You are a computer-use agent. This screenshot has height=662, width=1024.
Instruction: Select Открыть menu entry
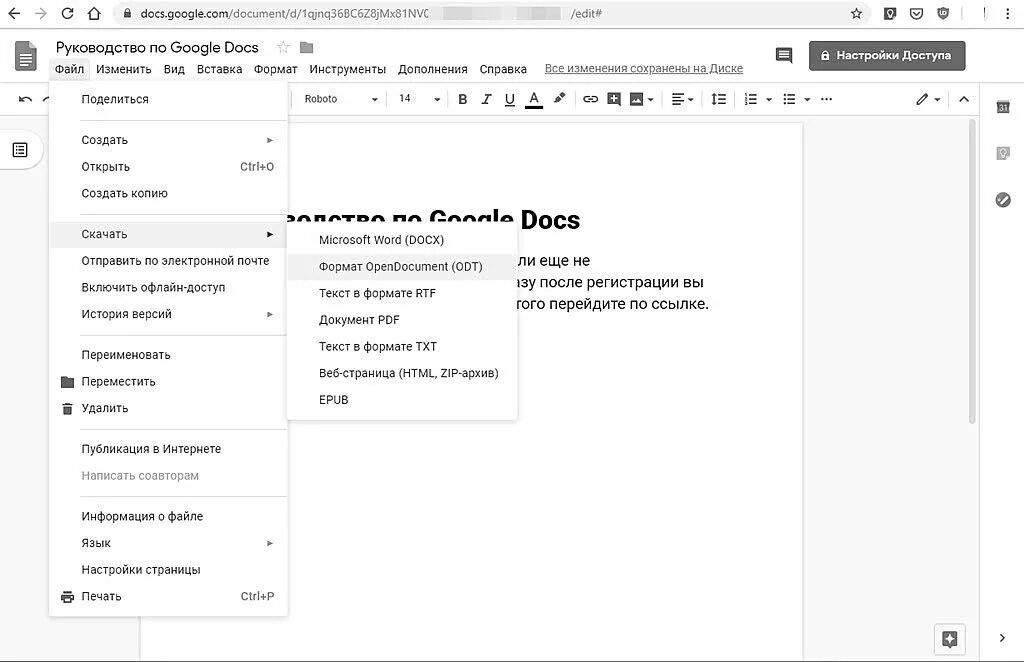(x=168, y=167)
